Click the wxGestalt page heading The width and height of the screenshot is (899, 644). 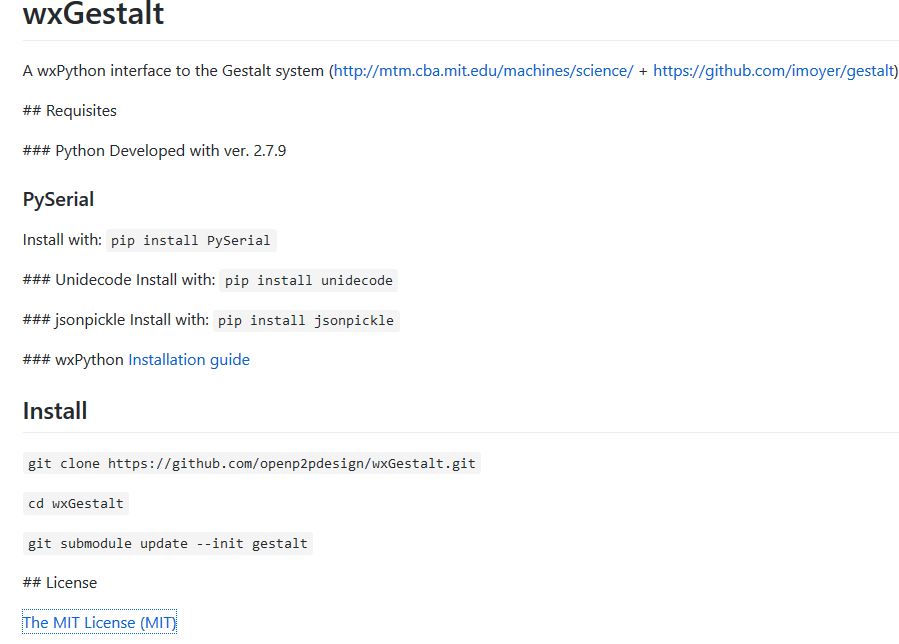pyautogui.click(x=93, y=13)
